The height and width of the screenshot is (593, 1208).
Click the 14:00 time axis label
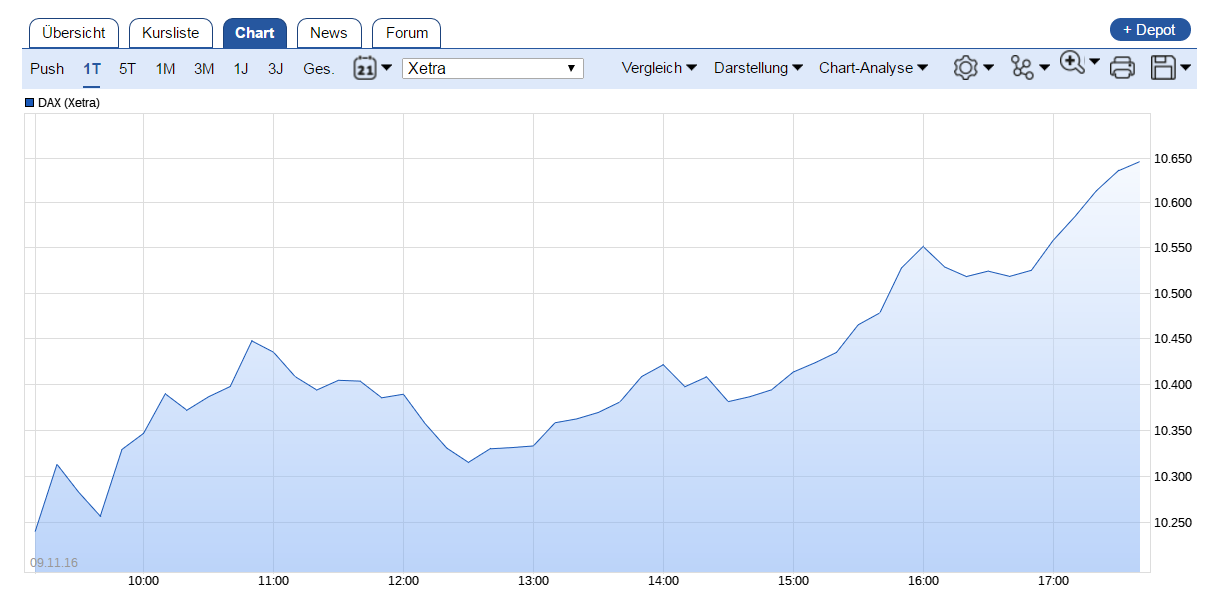[663, 581]
